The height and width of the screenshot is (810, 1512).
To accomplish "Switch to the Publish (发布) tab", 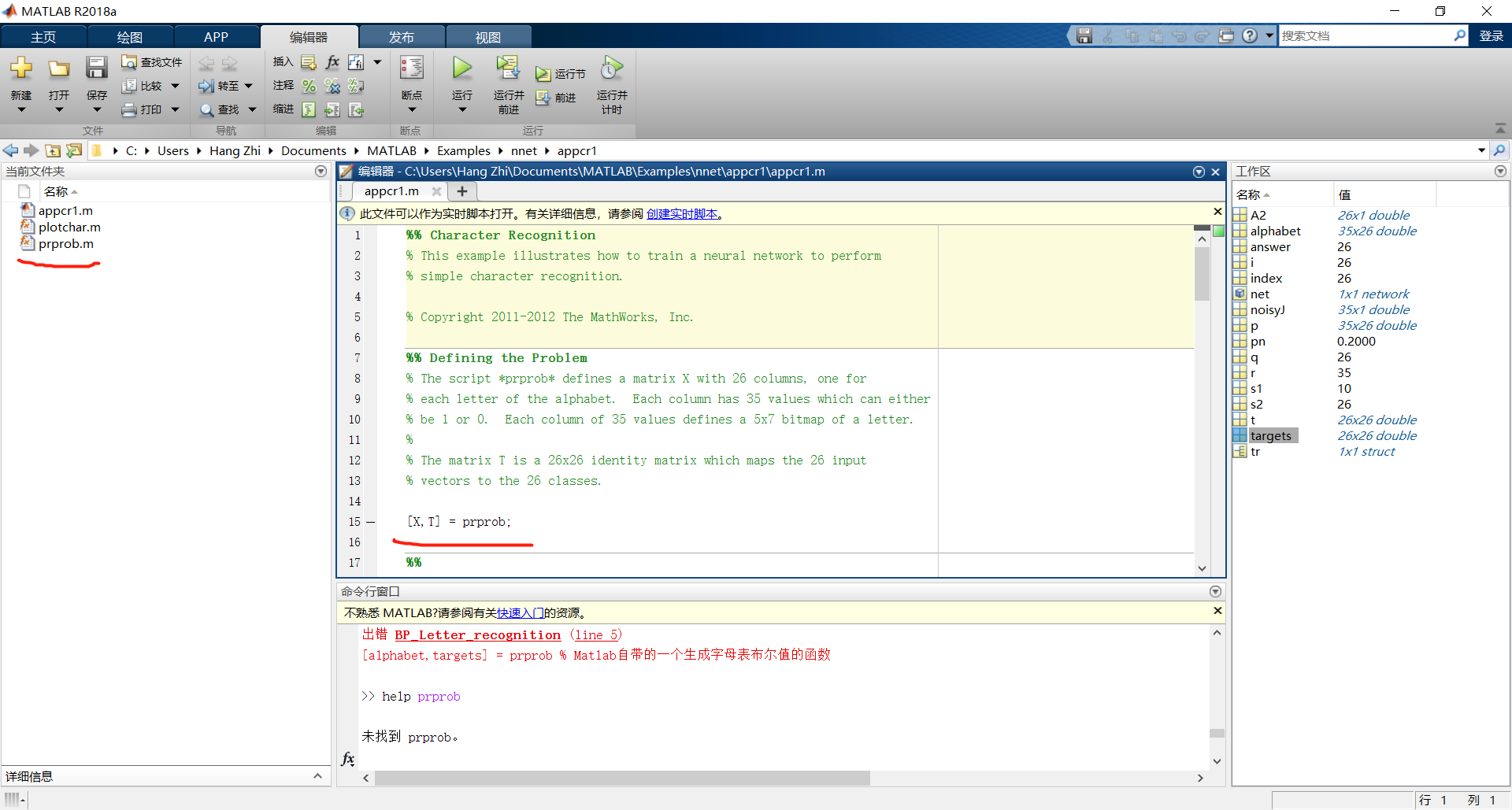I will (x=402, y=37).
